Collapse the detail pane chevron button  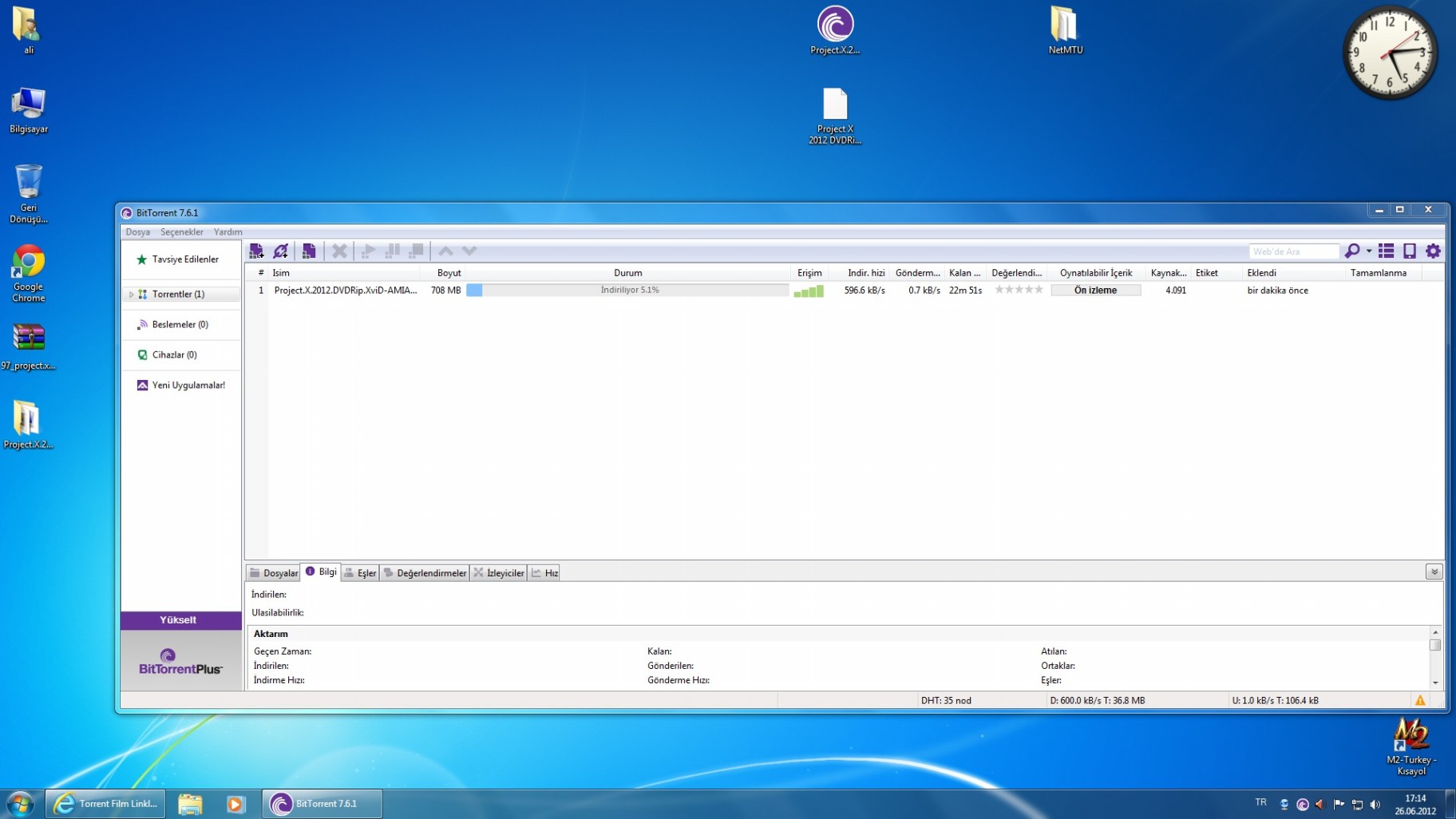pos(1434,572)
